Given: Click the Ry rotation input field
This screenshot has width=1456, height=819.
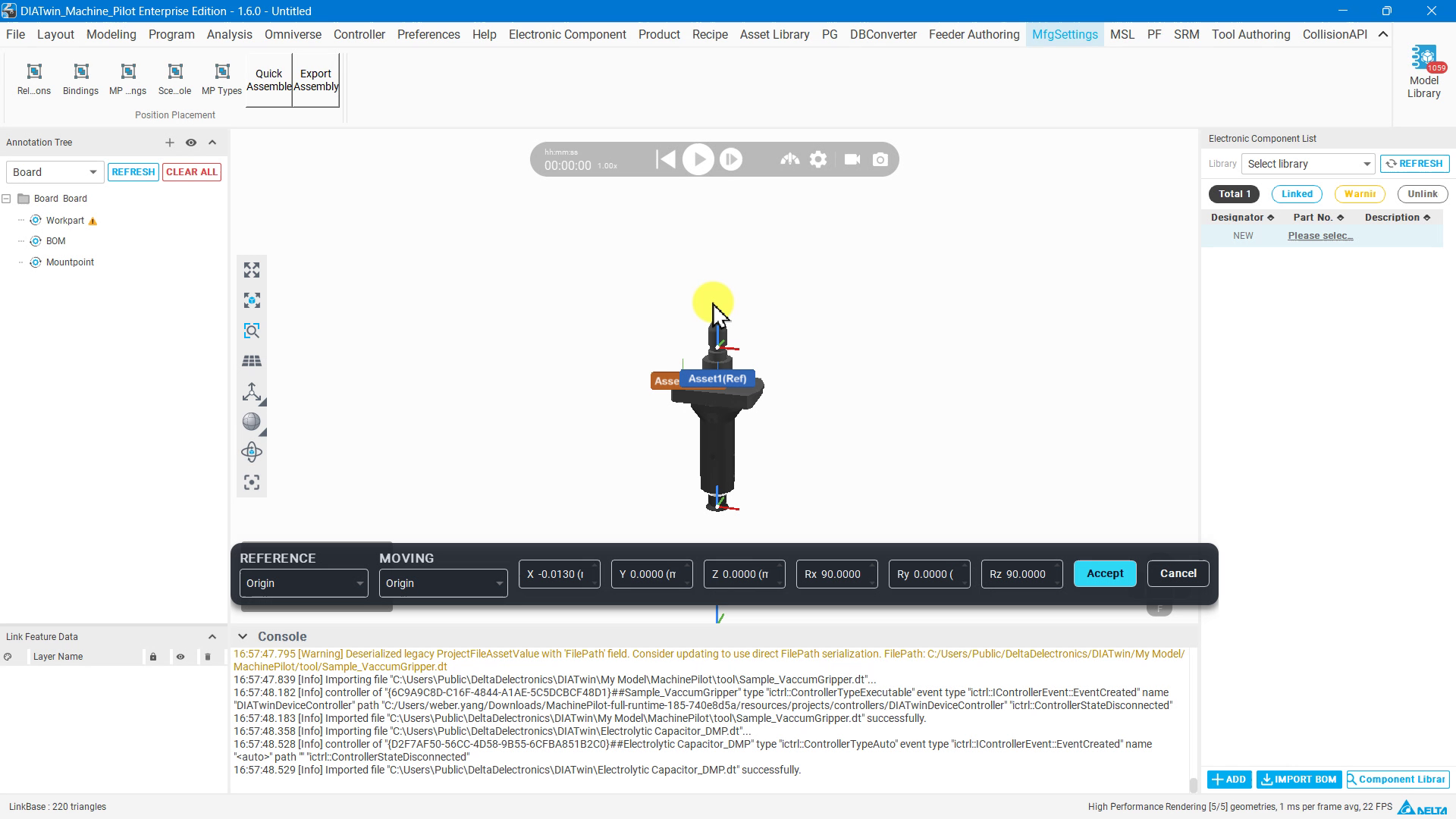Looking at the screenshot, I should 930,574.
